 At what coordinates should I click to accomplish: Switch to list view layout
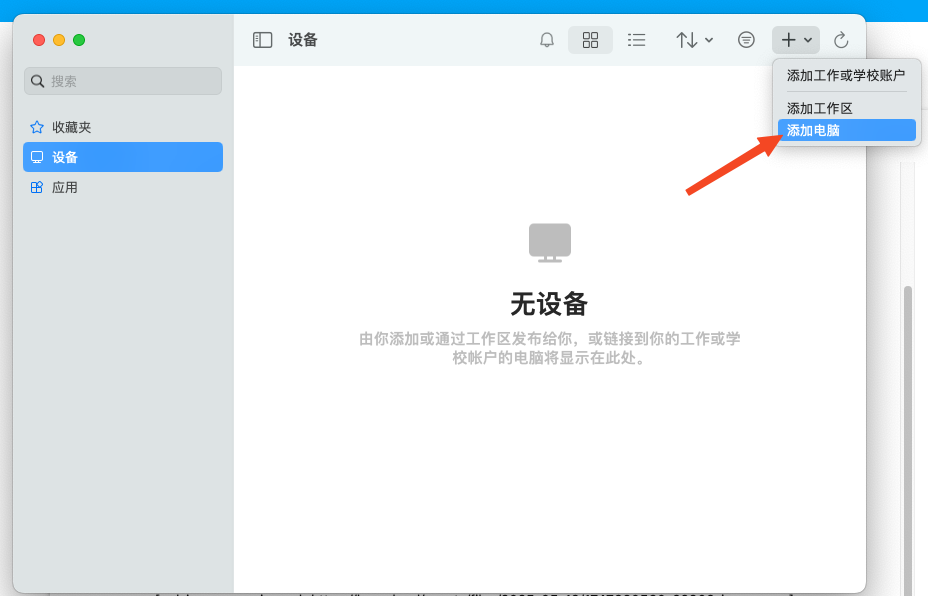[x=636, y=40]
